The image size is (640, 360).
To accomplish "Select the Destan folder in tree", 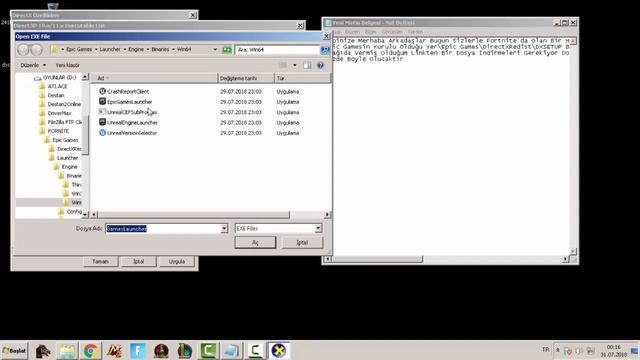I will click(52, 95).
